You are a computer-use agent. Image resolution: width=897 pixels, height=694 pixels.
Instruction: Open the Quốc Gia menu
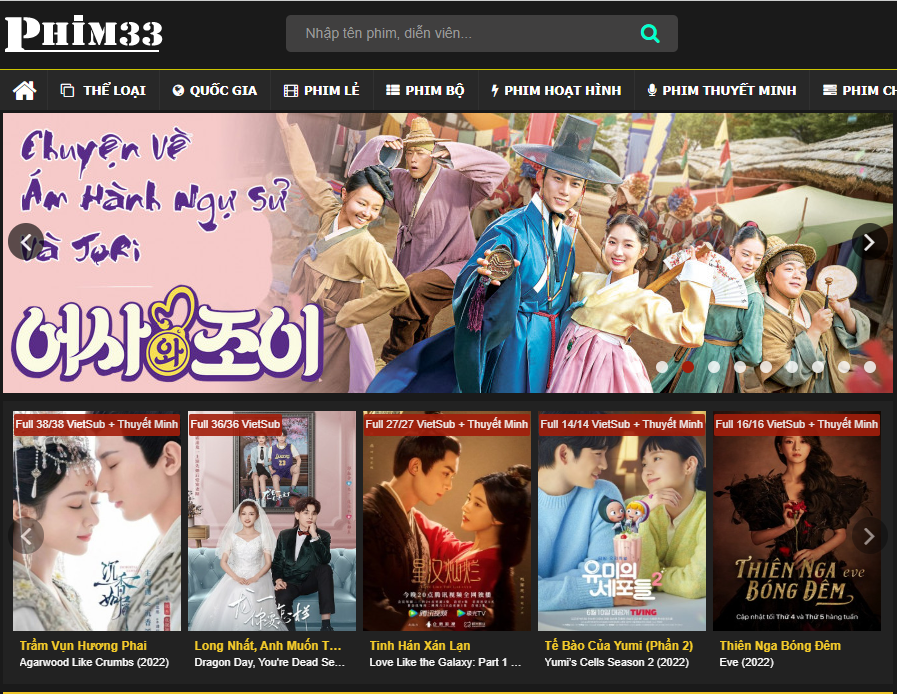(x=215, y=90)
